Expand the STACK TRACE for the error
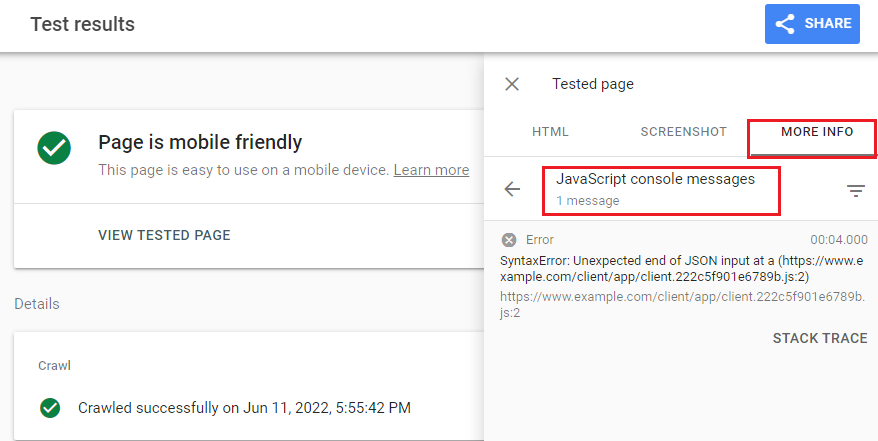878x441 pixels. coord(820,338)
